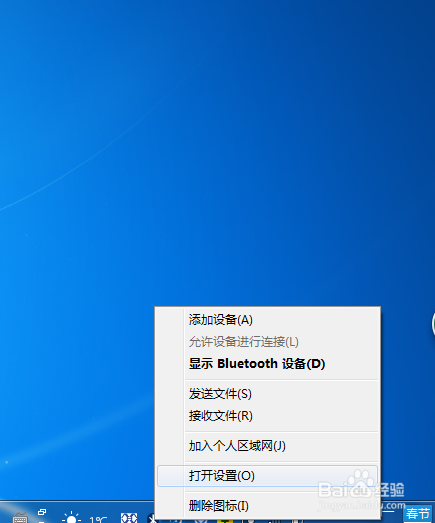Open 显示 Bluetooth 设备(D) menu entry
435x523 pixels.
tap(268, 364)
